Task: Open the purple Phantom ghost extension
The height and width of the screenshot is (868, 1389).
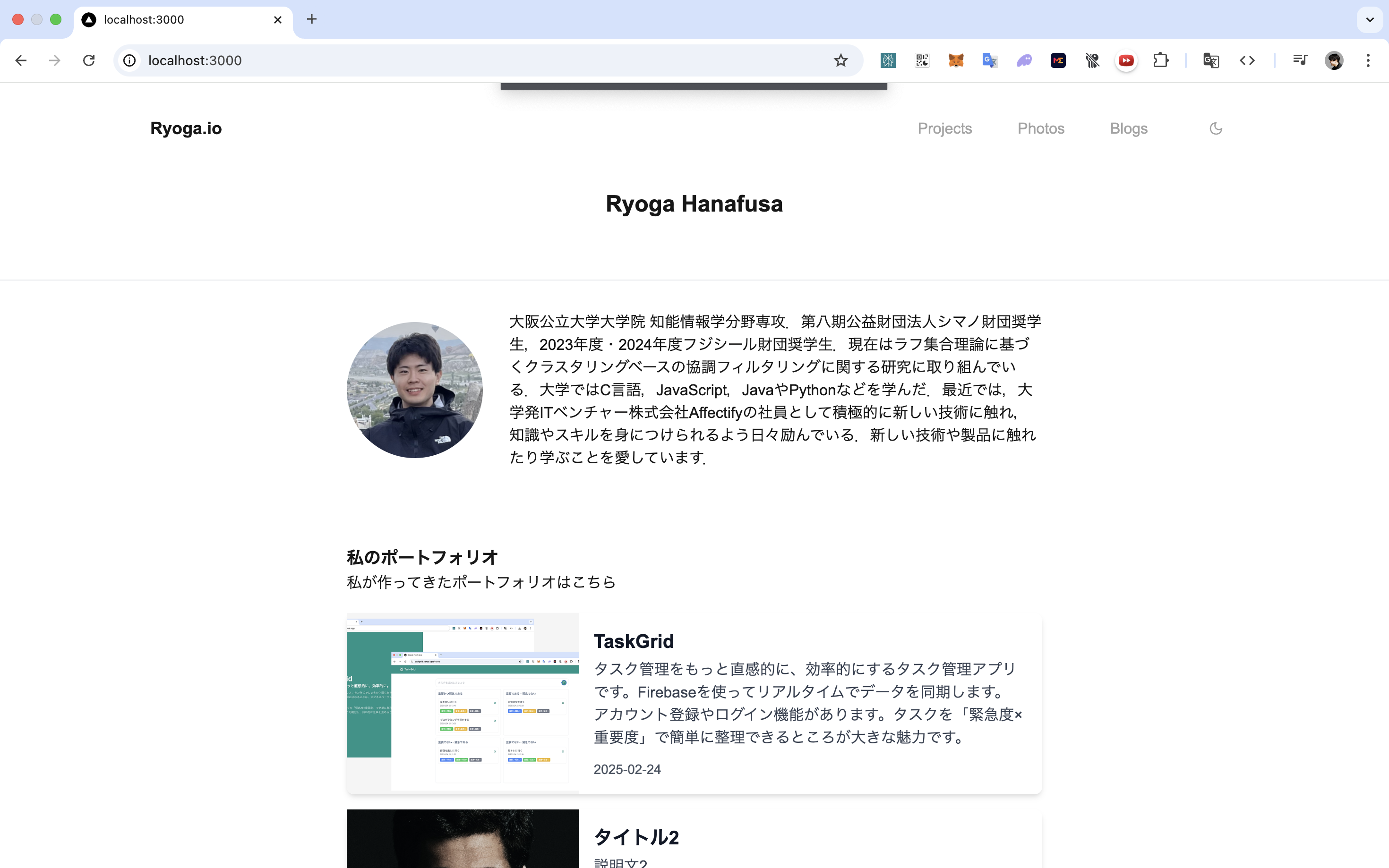Action: coord(1024,60)
